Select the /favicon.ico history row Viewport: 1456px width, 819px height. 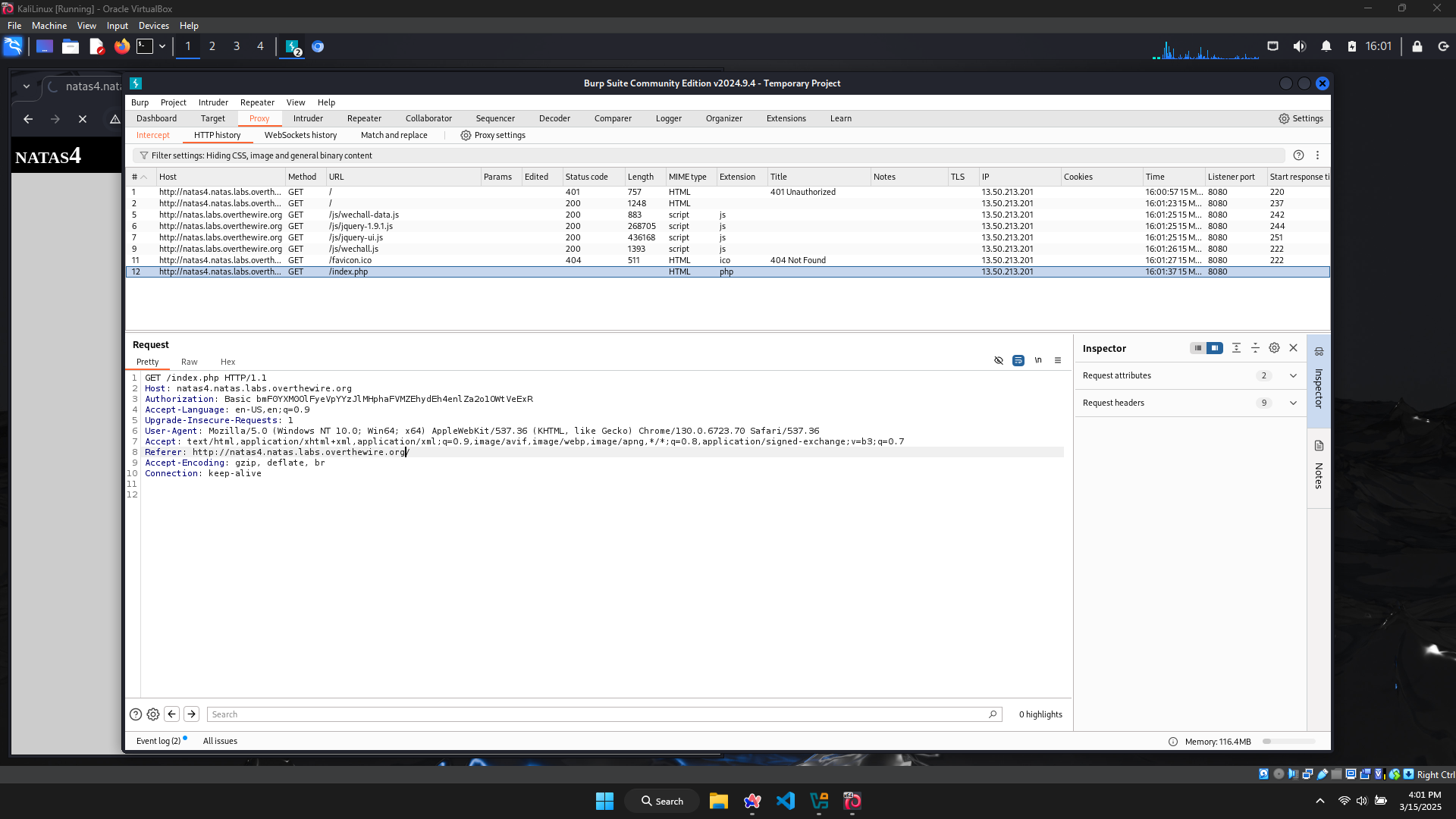pos(727,260)
